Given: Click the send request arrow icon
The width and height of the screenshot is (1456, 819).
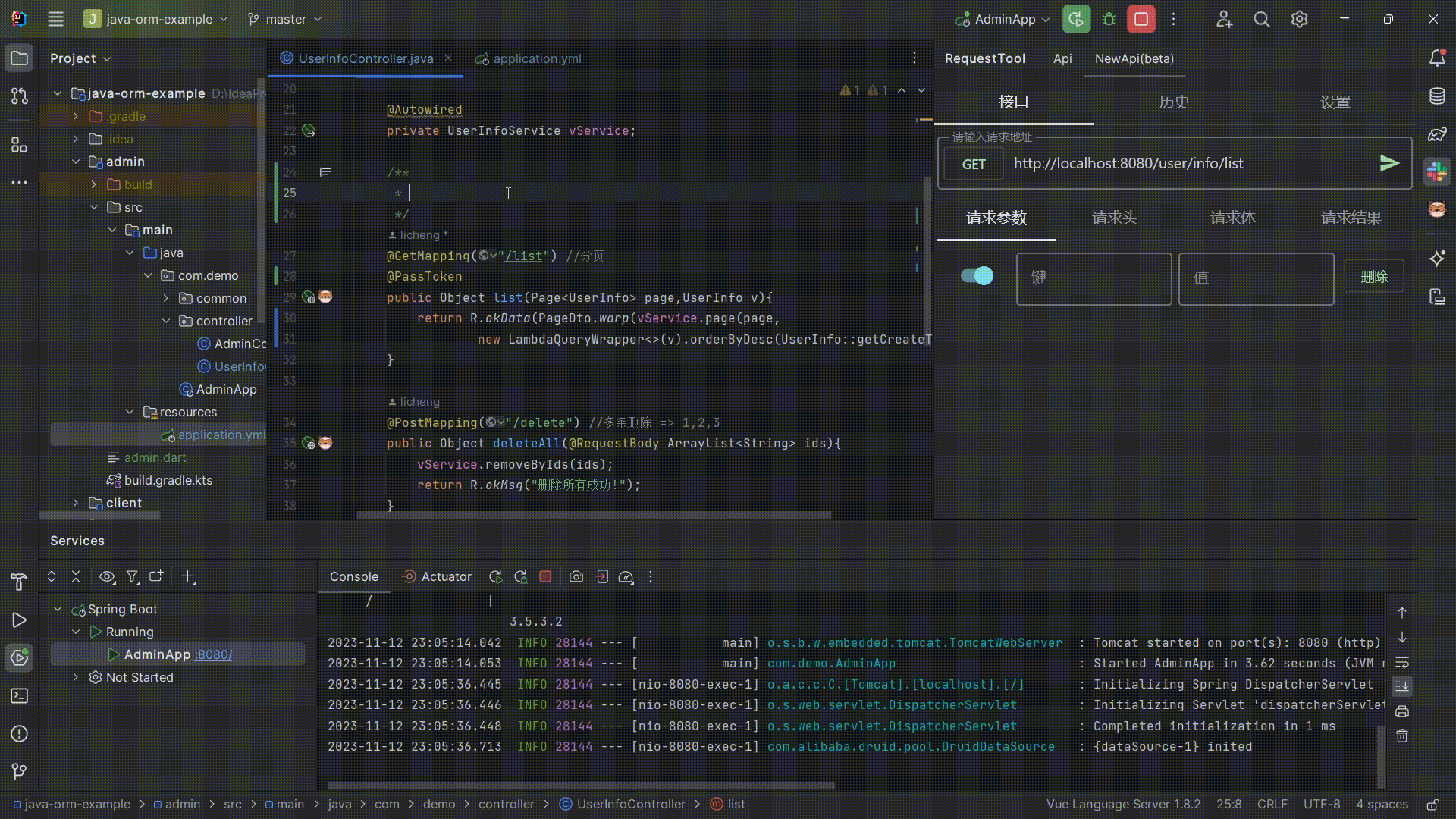Looking at the screenshot, I should tap(1389, 163).
